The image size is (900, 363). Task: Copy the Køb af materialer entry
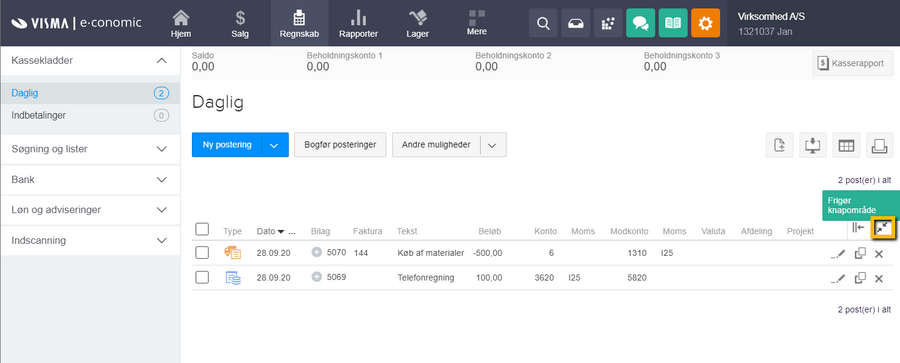point(860,253)
